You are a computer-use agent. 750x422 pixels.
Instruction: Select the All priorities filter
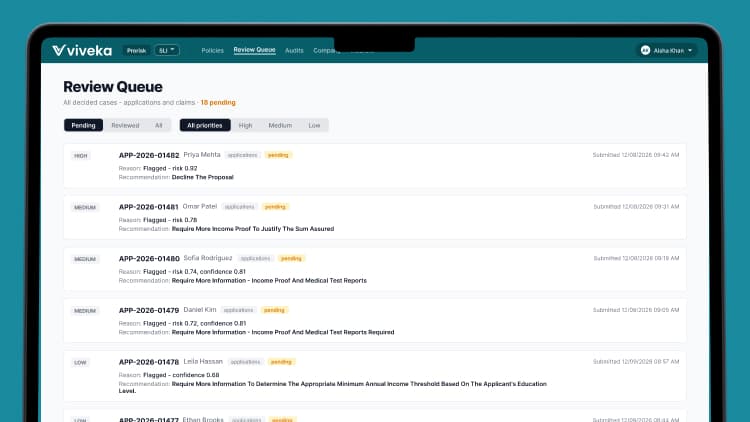[x=205, y=125]
